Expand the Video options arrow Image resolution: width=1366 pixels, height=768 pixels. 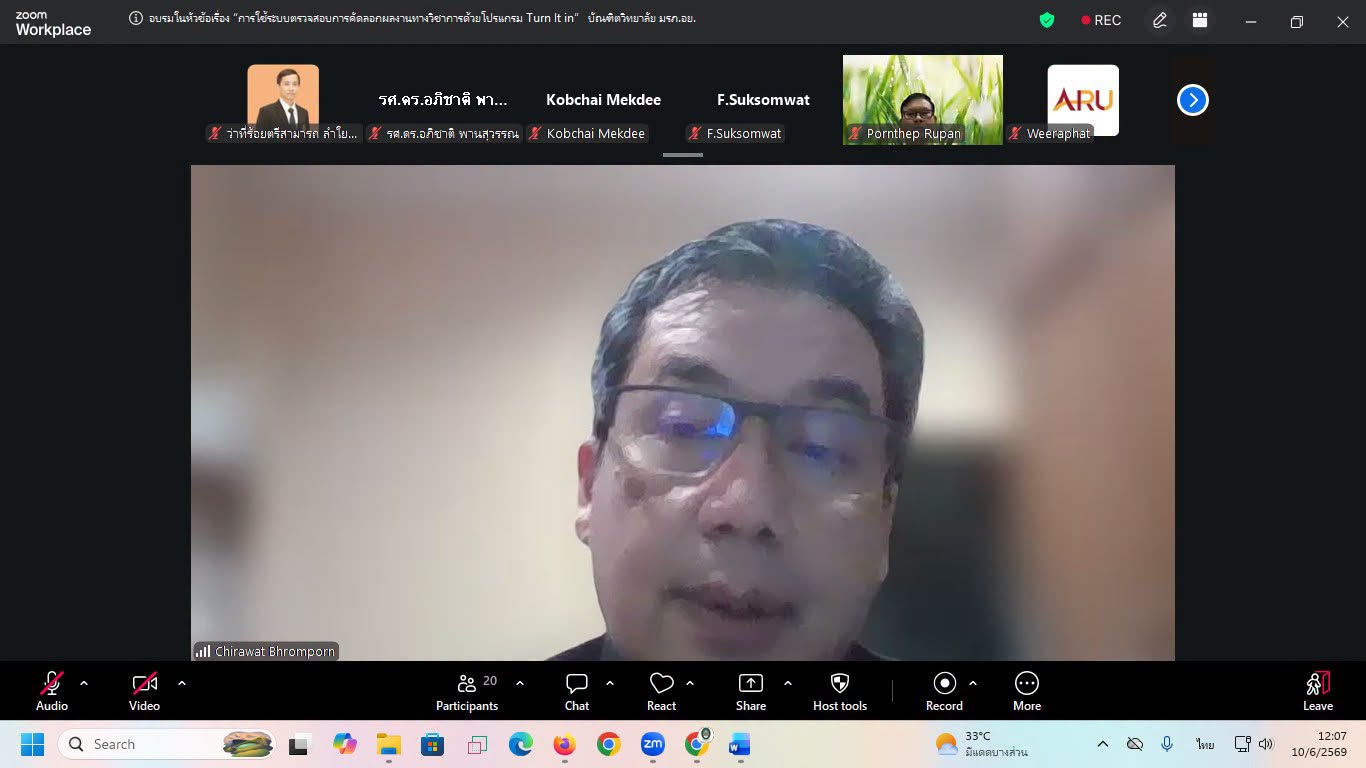click(182, 683)
